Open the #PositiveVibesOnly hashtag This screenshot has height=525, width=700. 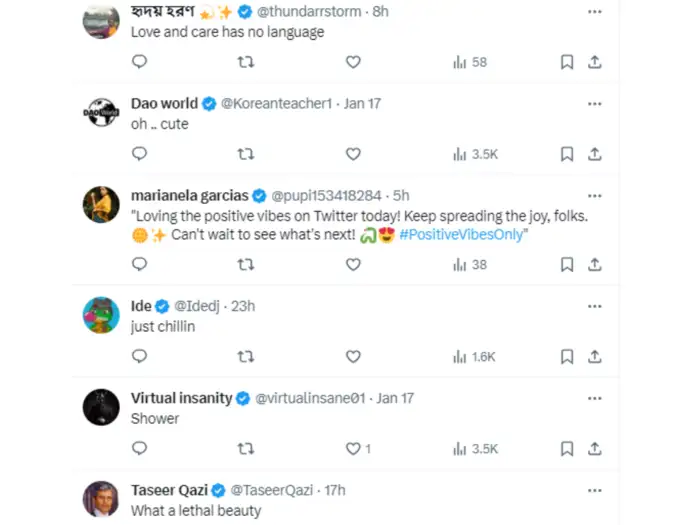(x=462, y=236)
